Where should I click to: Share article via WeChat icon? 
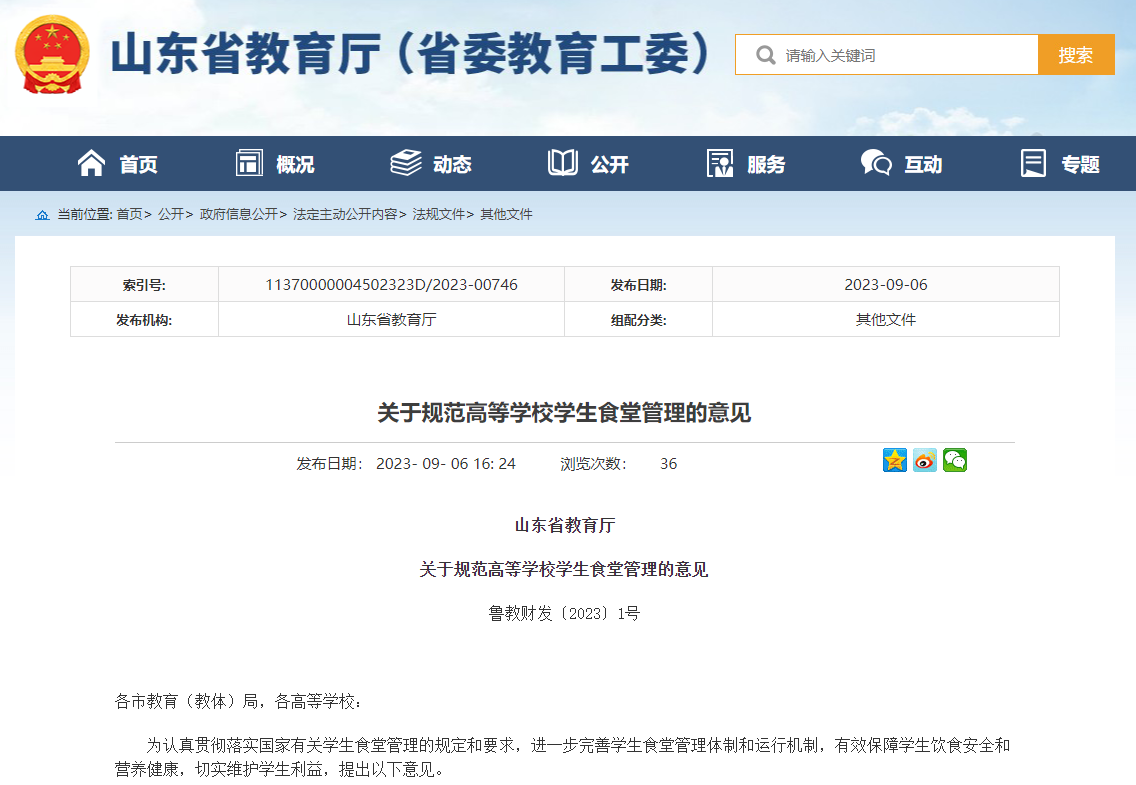click(955, 460)
